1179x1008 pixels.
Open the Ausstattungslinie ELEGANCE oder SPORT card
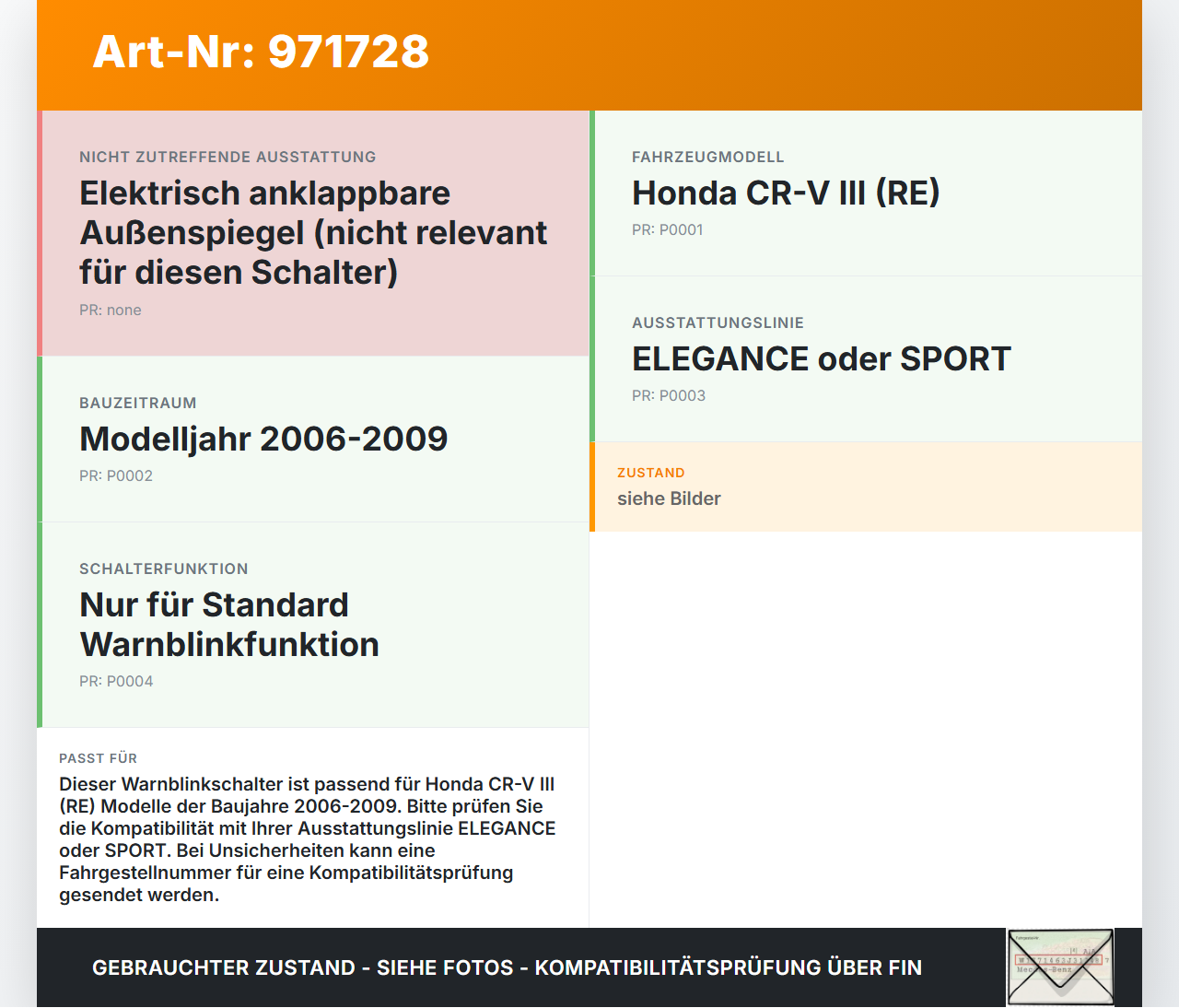[866, 358]
